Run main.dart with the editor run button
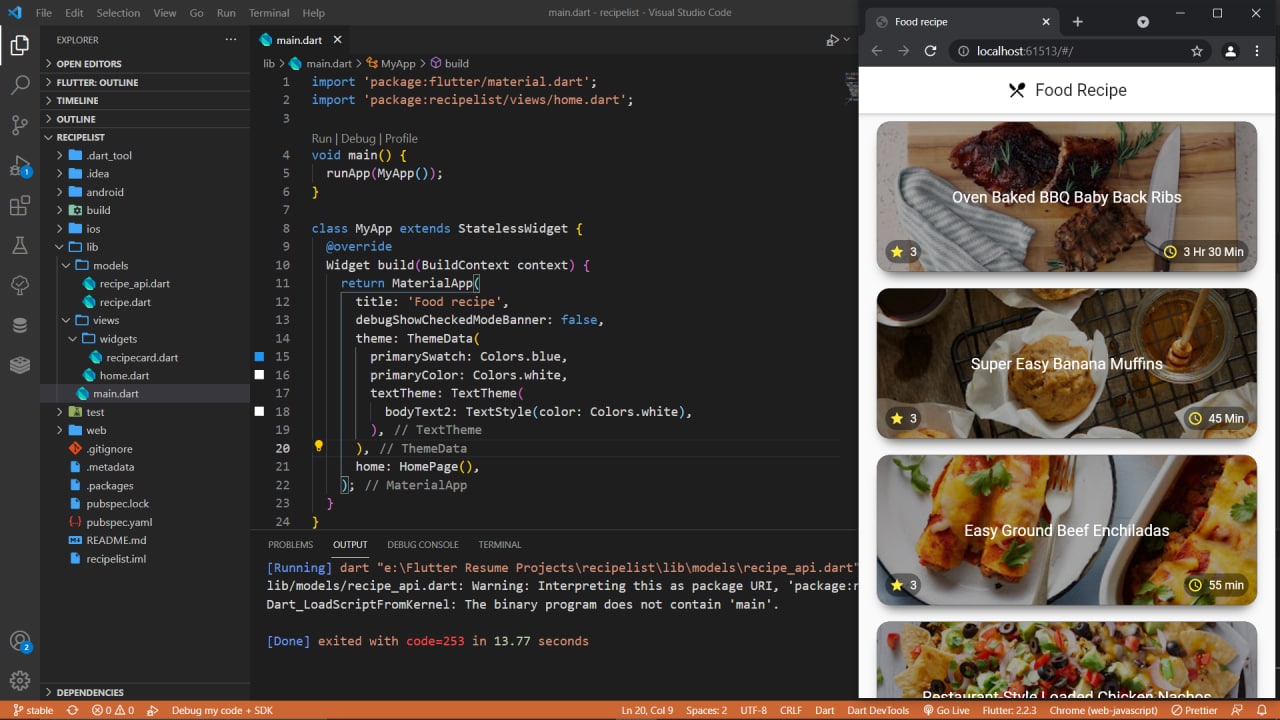Screen dimensions: 1280x720 (831, 39)
